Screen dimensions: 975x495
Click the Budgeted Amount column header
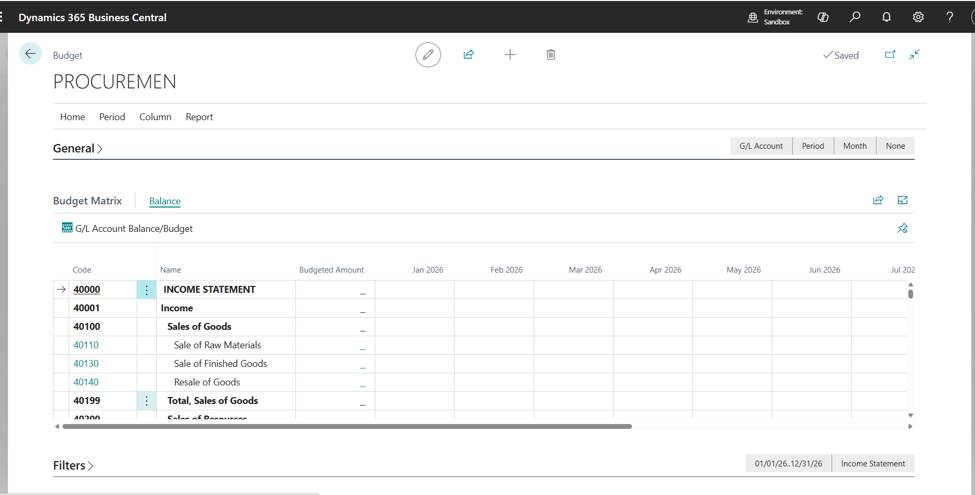click(331, 270)
